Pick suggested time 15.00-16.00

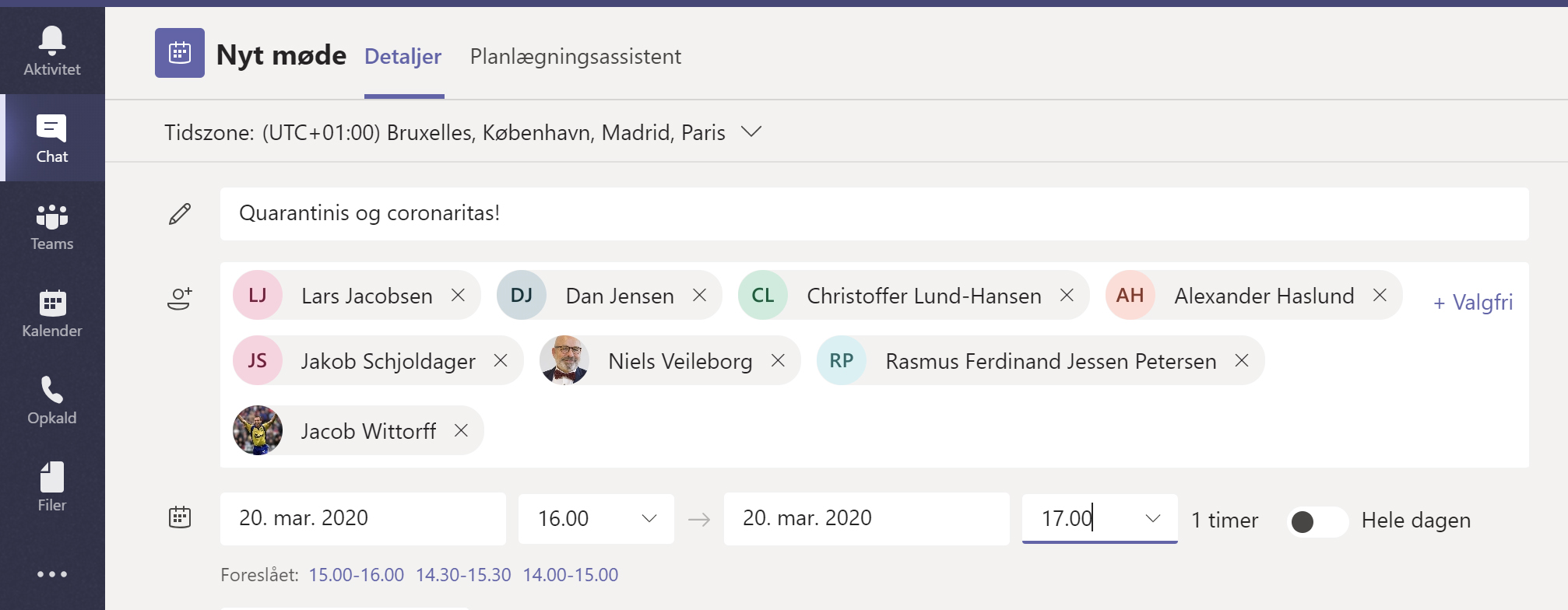pyautogui.click(x=357, y=575)
